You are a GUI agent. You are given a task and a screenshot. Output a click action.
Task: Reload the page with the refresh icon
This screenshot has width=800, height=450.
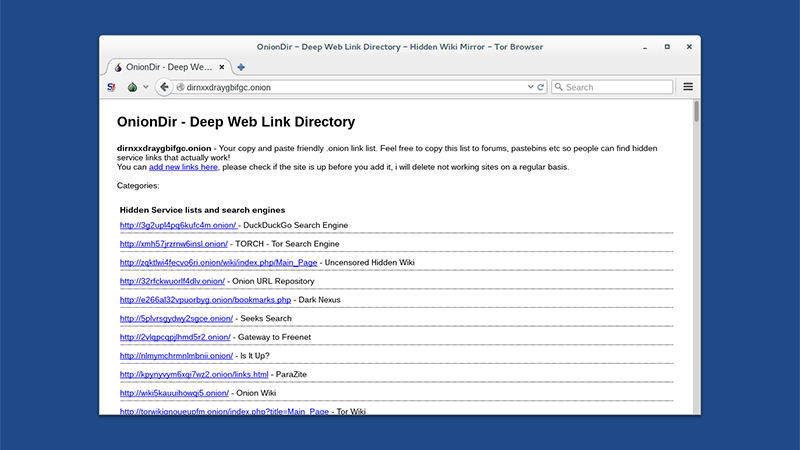tap(541, 87)
